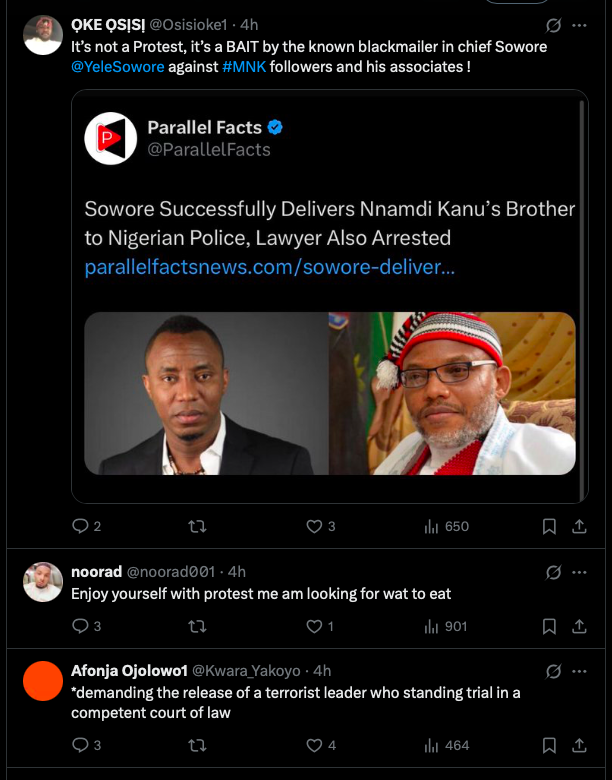
Task: Repost noorad's reply
Action: coord(198,627)
